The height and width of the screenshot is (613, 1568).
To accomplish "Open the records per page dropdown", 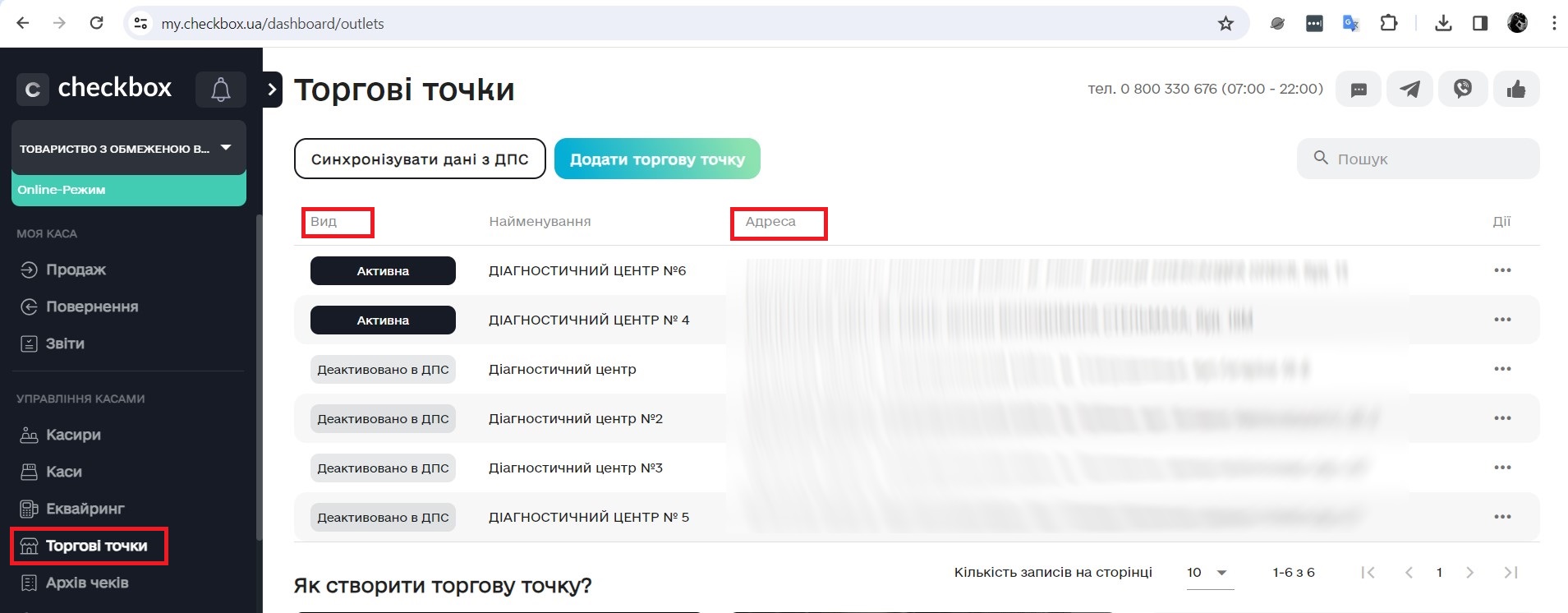I will tap(1209, 573).
